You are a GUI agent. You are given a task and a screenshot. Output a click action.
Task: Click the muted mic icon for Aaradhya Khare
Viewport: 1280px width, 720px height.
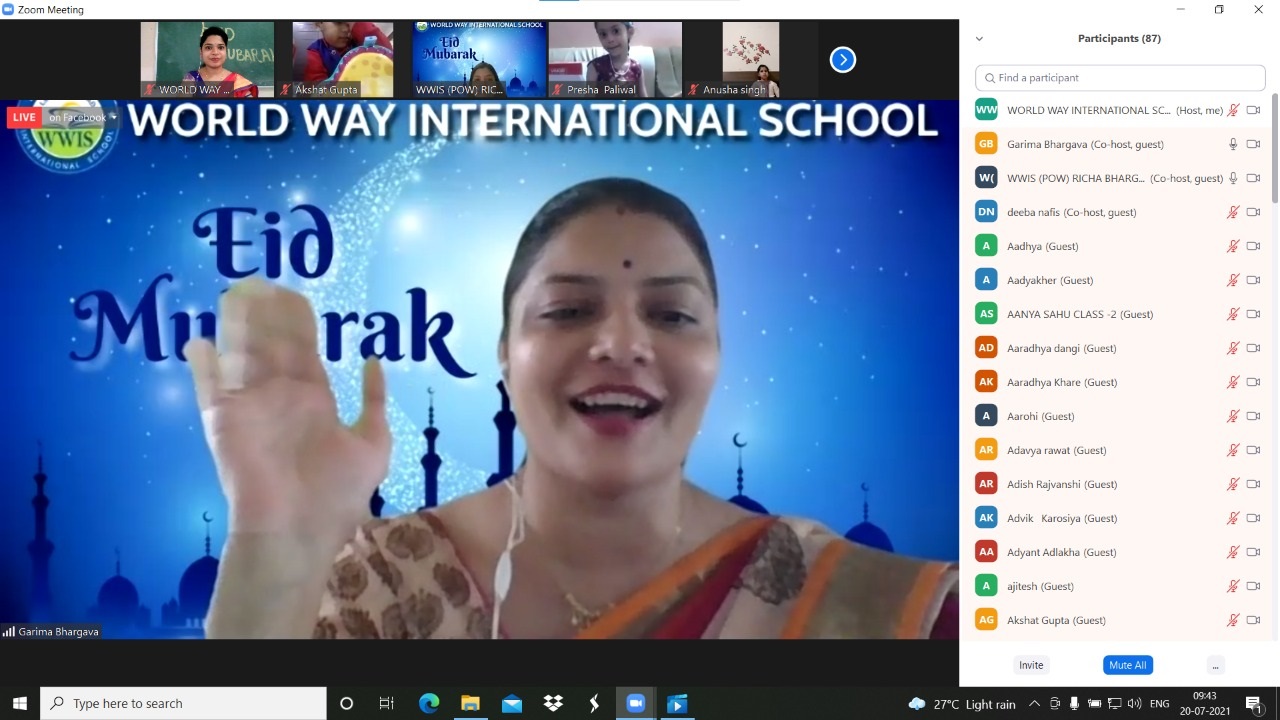(1233, 382)
